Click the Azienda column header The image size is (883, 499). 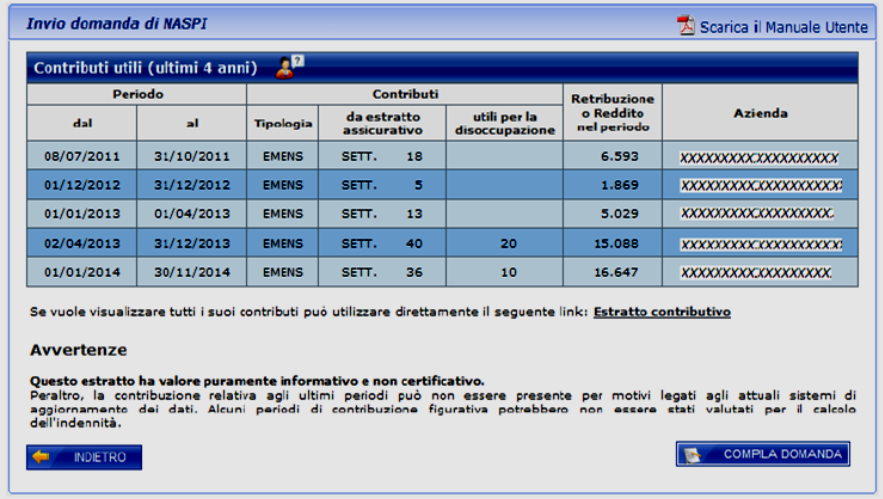click(759, 113)
